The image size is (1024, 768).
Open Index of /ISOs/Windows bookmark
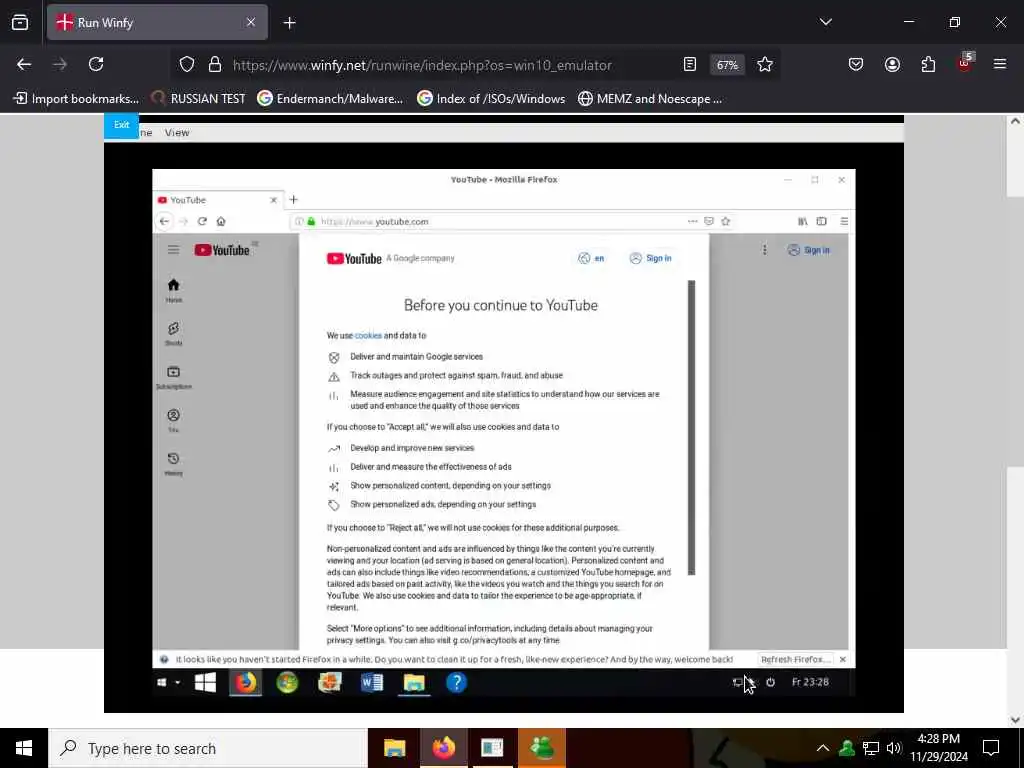click(490, 99)
